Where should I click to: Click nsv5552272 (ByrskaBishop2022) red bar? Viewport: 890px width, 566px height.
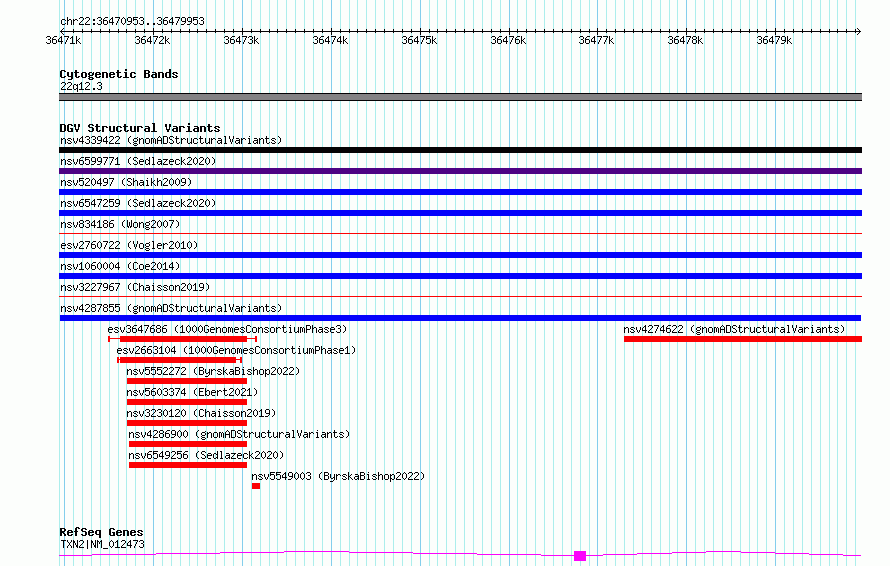click(x=187, y=381)
